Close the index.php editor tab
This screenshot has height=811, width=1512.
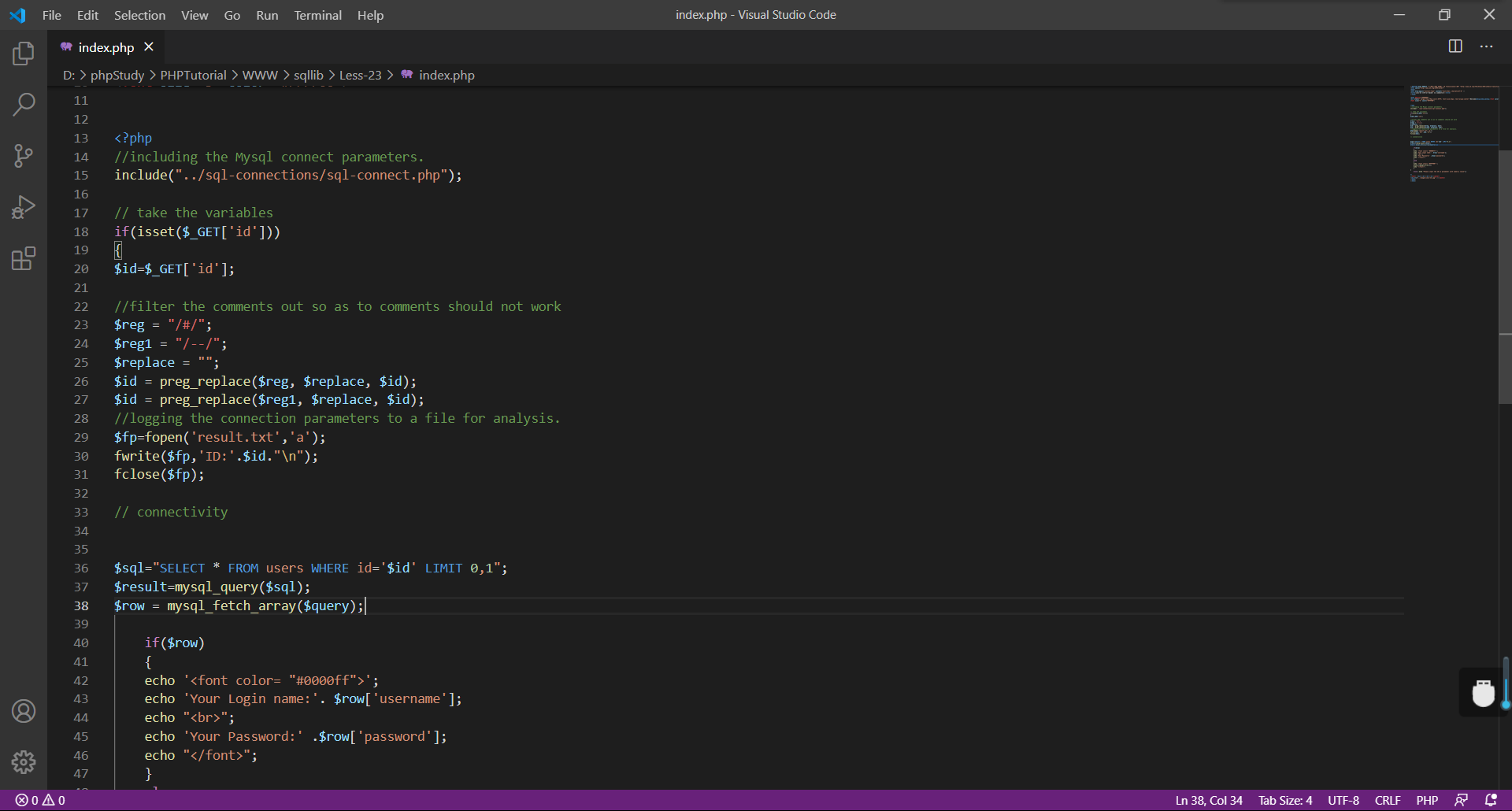click(149, 47)
